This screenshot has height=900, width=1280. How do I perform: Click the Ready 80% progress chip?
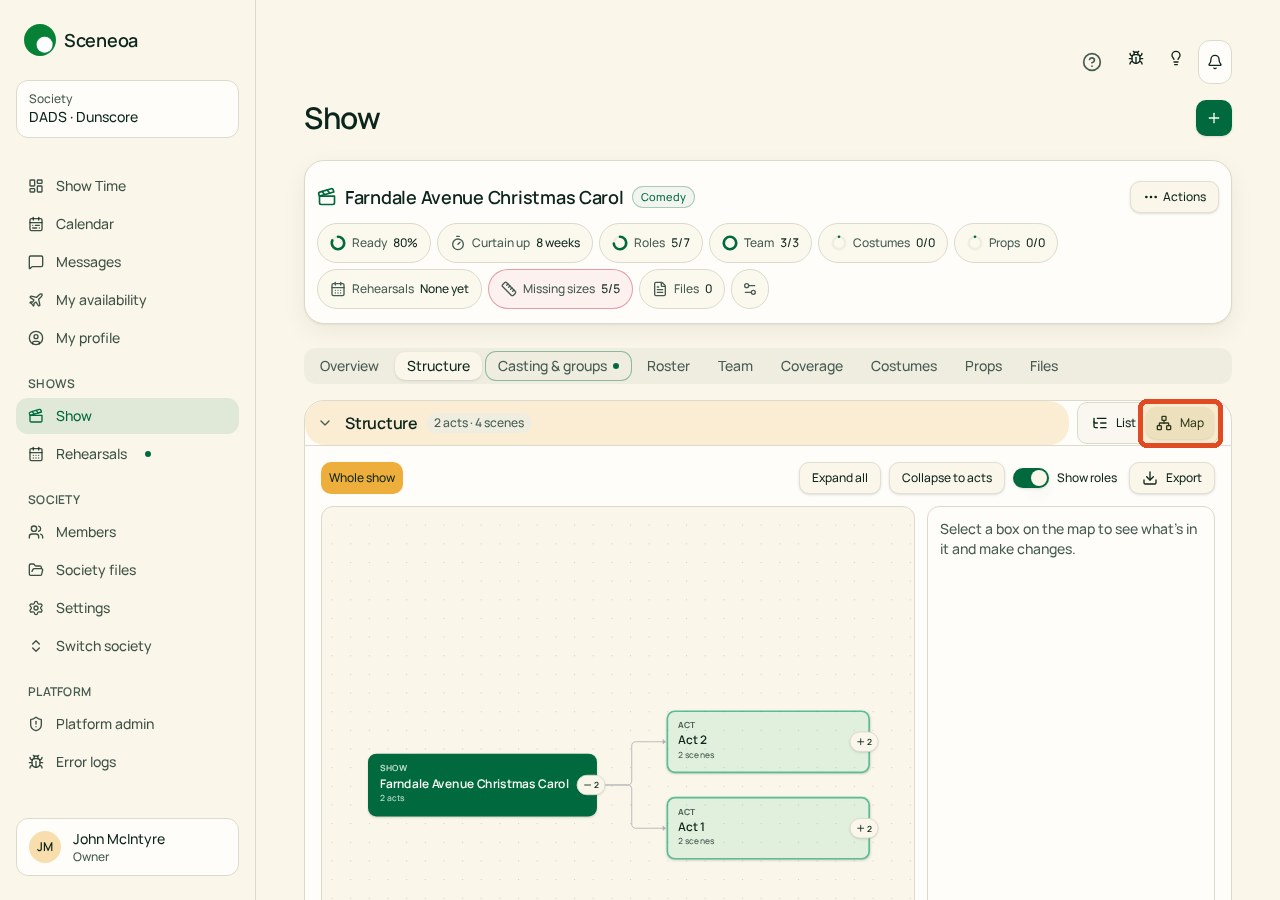[x=374, y=243]
